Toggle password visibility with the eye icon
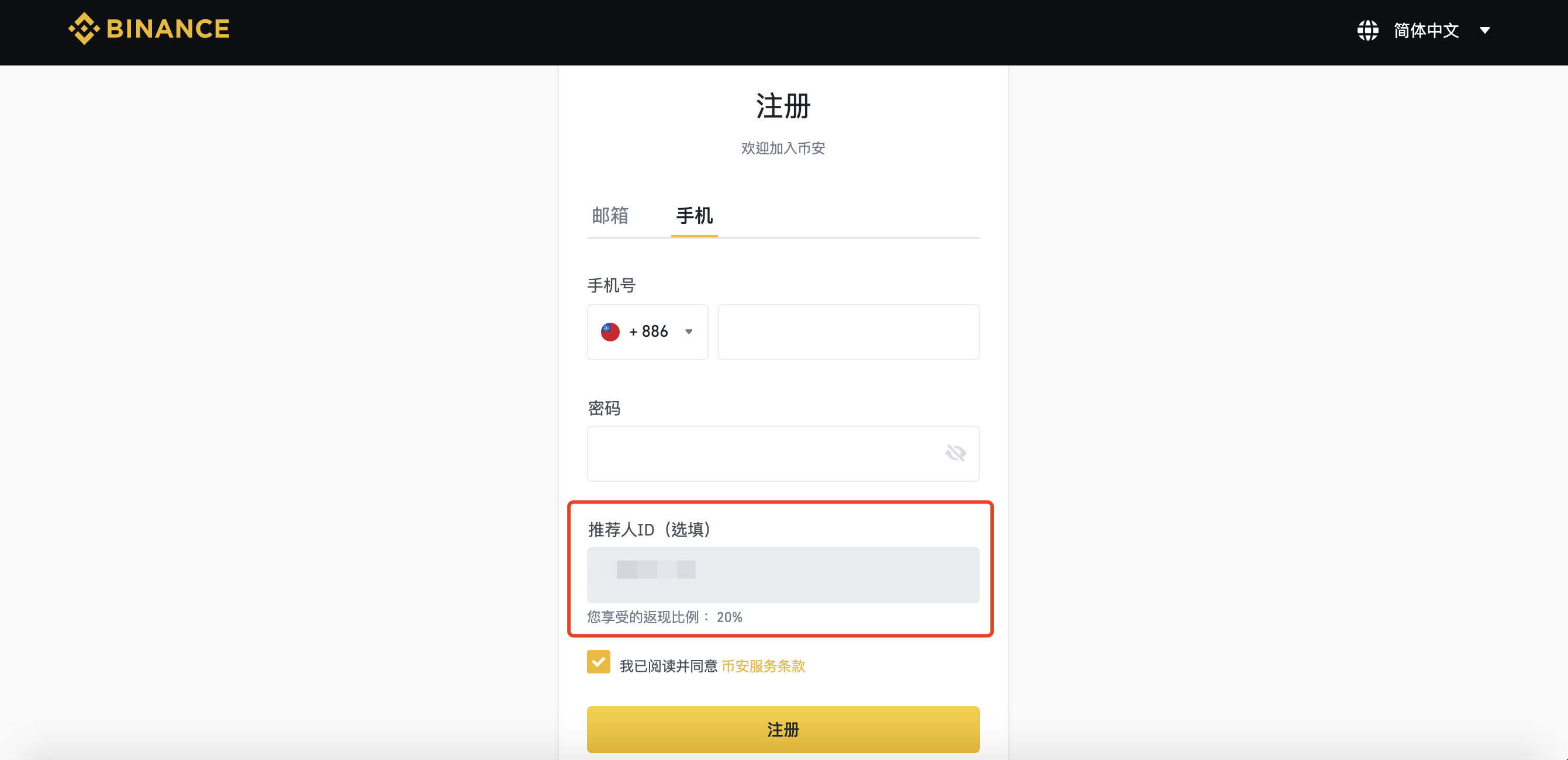 coord(955,452)
